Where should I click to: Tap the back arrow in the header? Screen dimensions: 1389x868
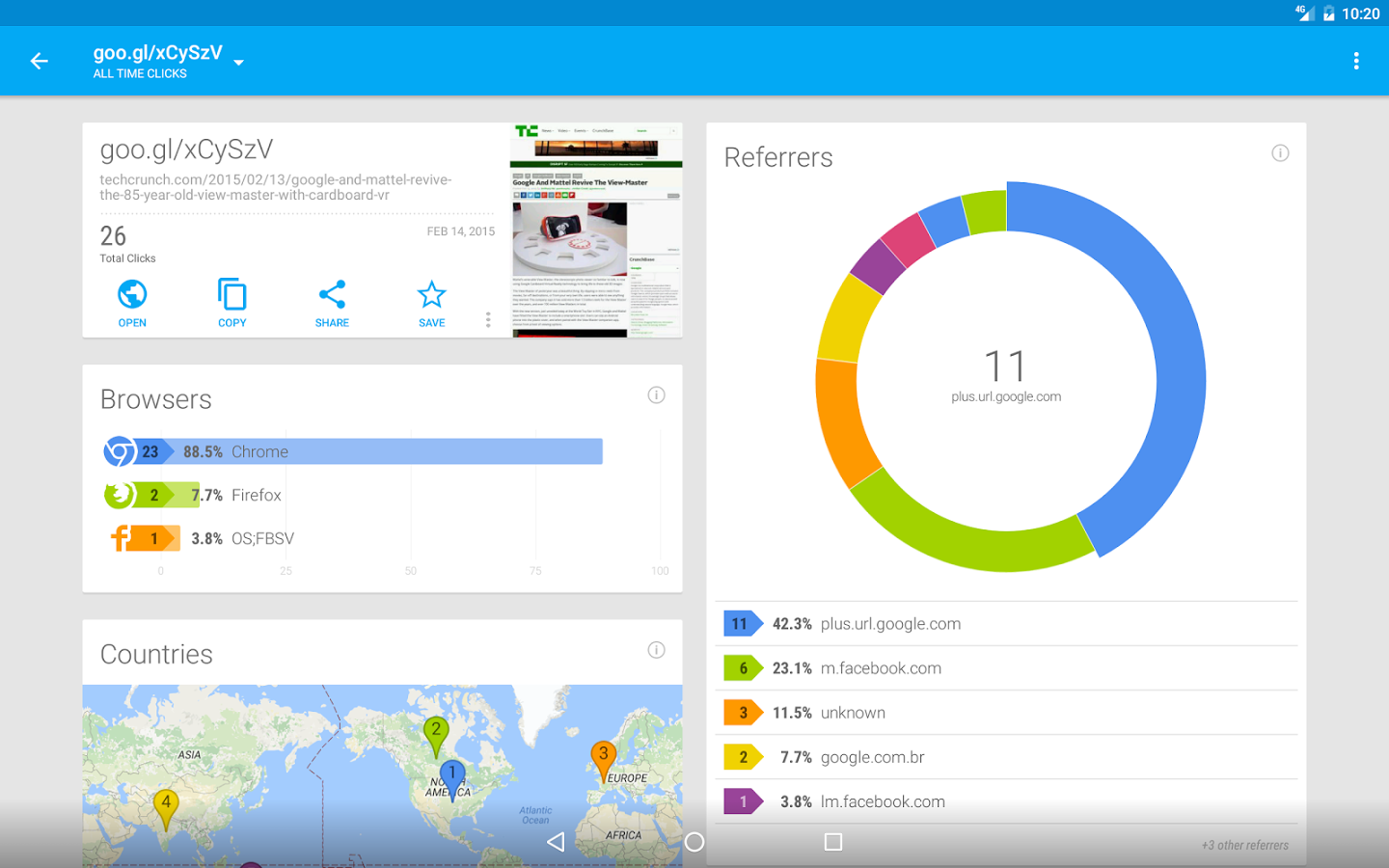[x=39, y=62]
